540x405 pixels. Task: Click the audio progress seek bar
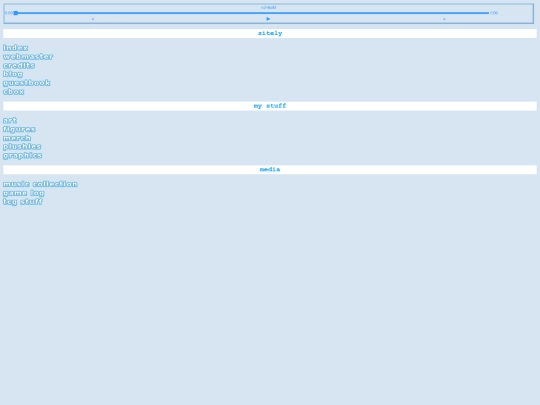click(251, 13)
